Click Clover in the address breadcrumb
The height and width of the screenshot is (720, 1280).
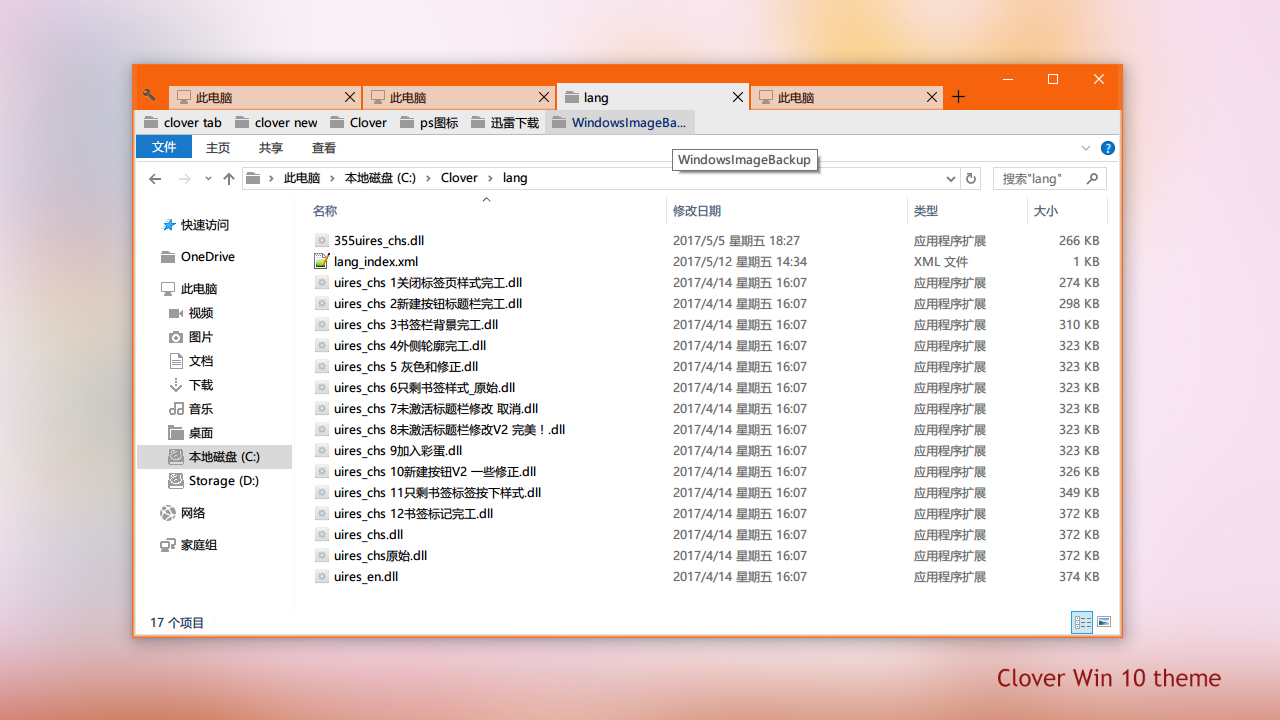(459, 178)
